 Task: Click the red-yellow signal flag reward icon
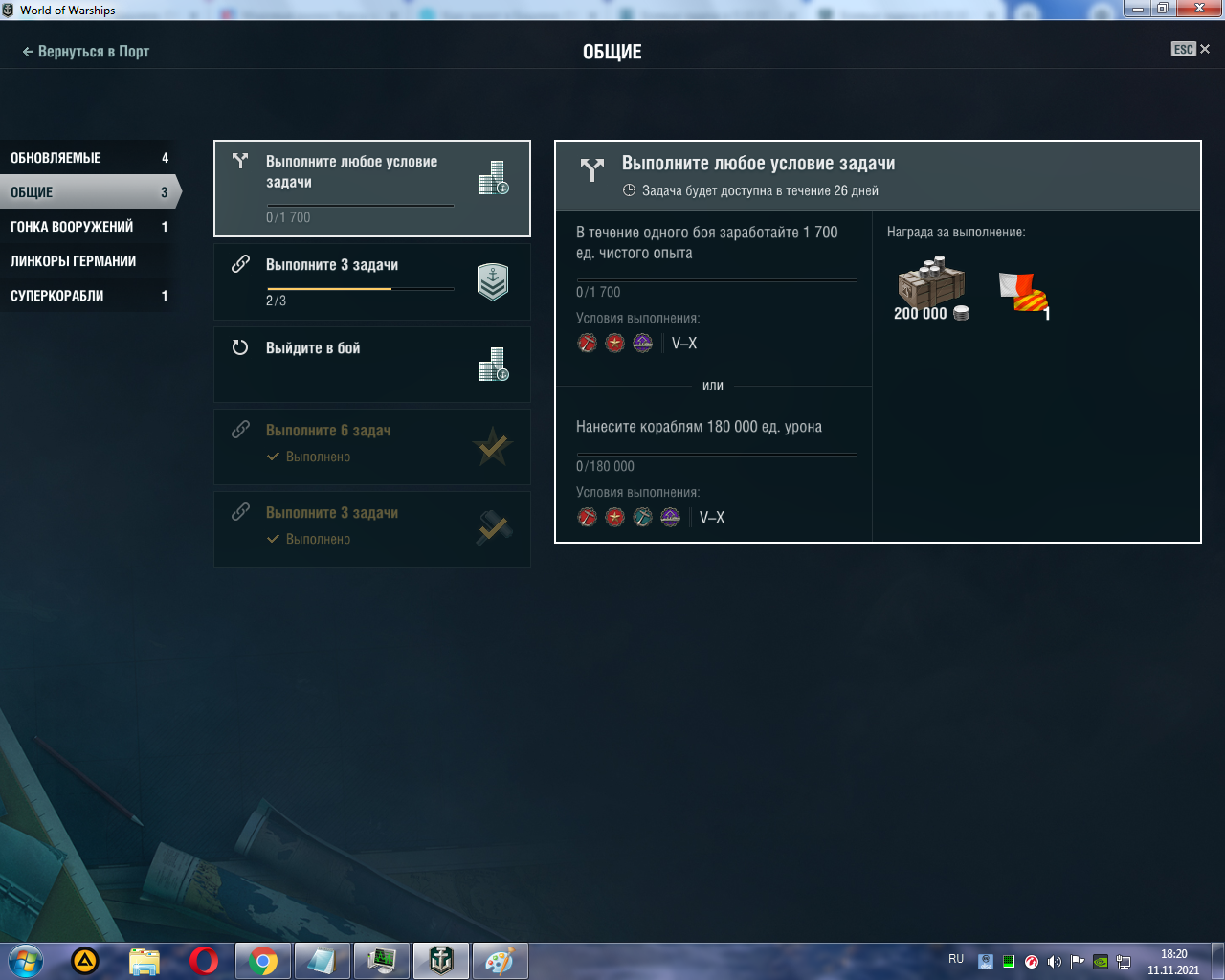1023,293
